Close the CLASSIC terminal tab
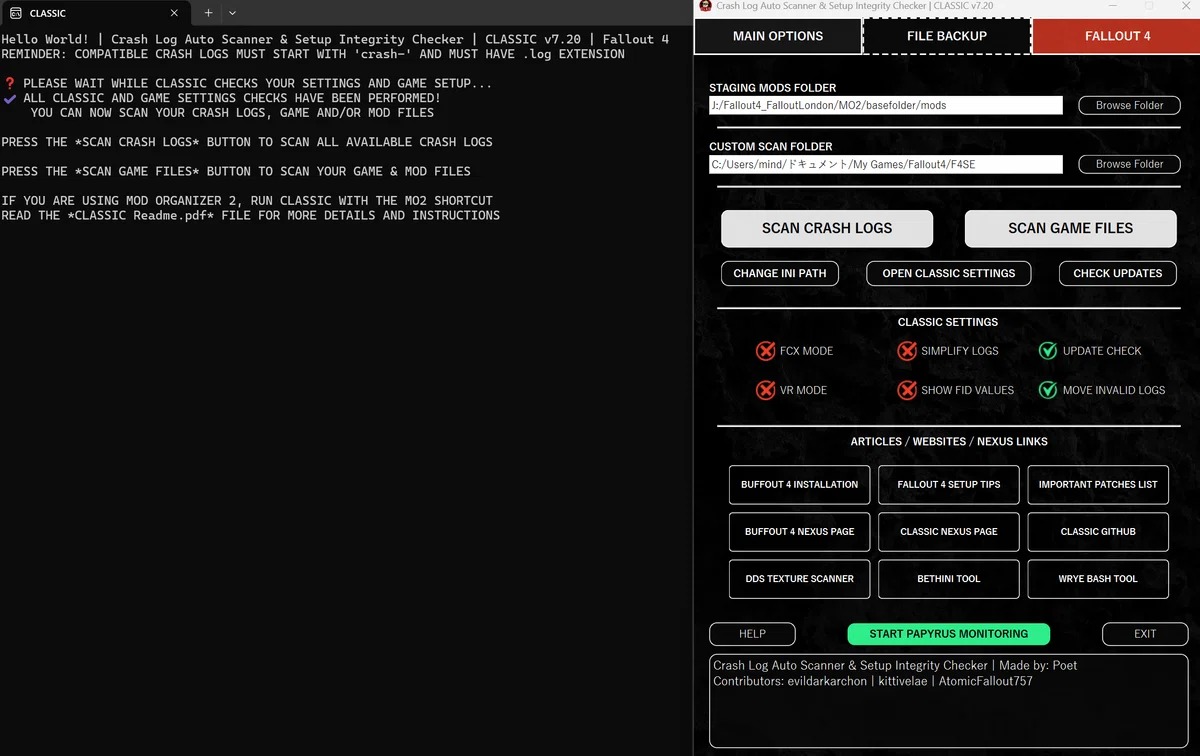1200x756 pixels. click(x=174, y=13)
